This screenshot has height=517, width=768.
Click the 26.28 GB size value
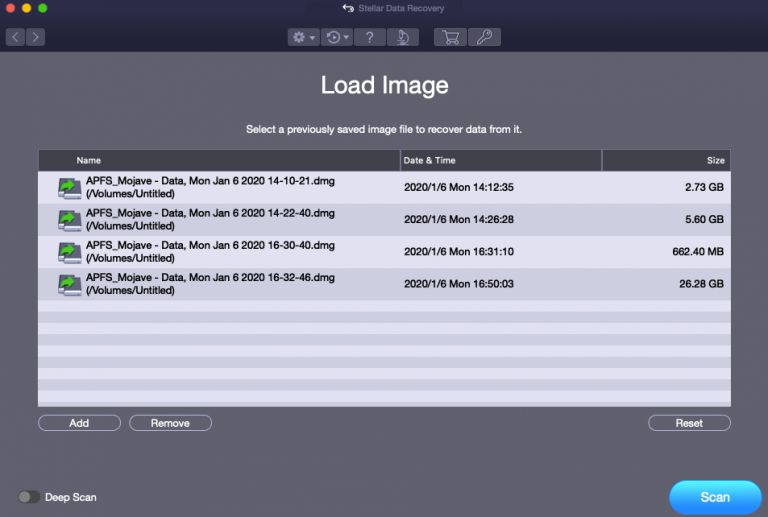tap(701, 284)
